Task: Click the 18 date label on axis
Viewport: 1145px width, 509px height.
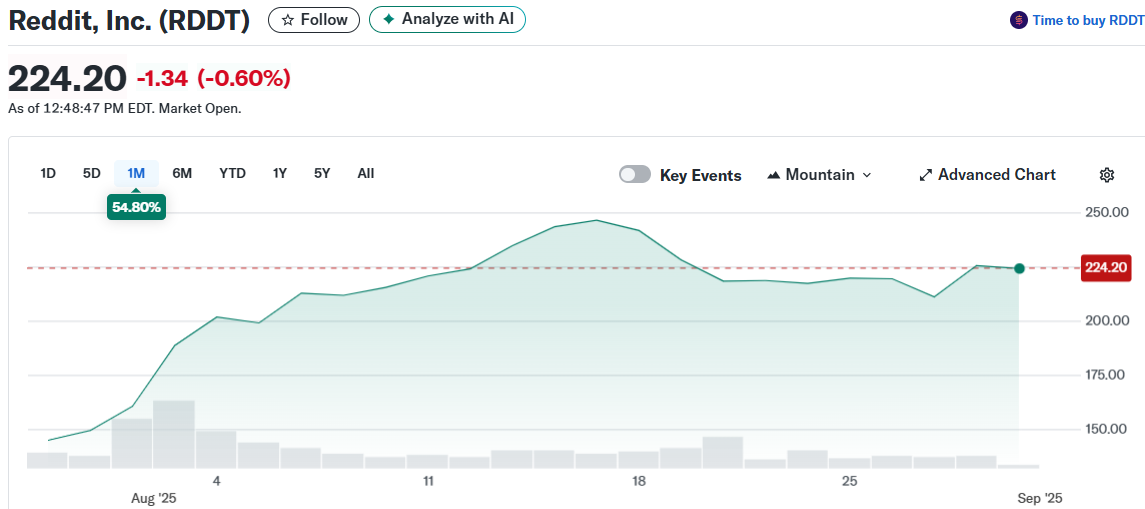Action: click(639, 481)
